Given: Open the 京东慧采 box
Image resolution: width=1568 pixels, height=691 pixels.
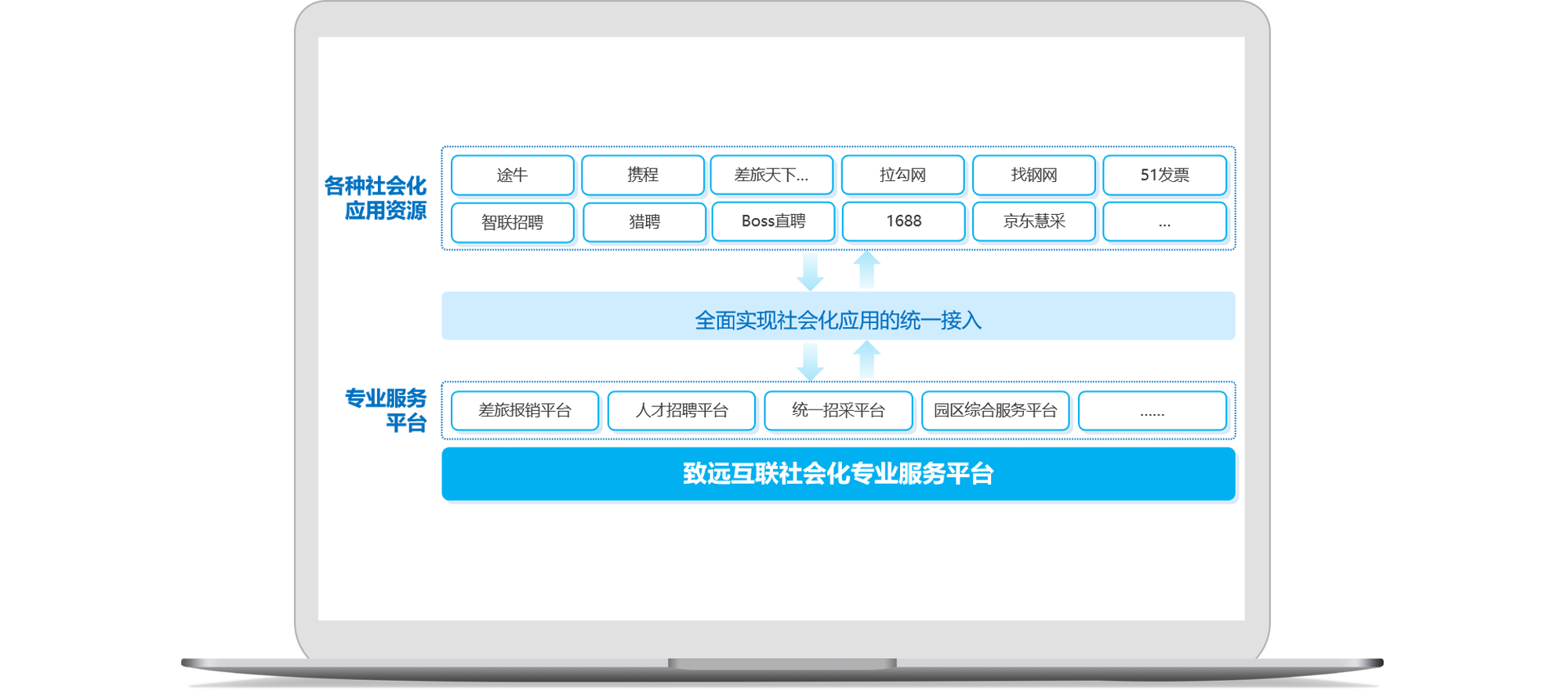Looking at the screenshot, I should click(x=1033, y=221).
